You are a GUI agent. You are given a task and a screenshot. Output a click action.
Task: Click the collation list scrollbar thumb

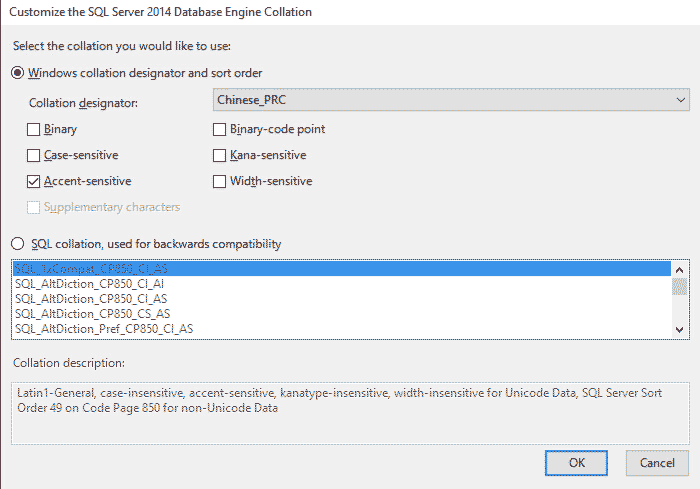680,288
